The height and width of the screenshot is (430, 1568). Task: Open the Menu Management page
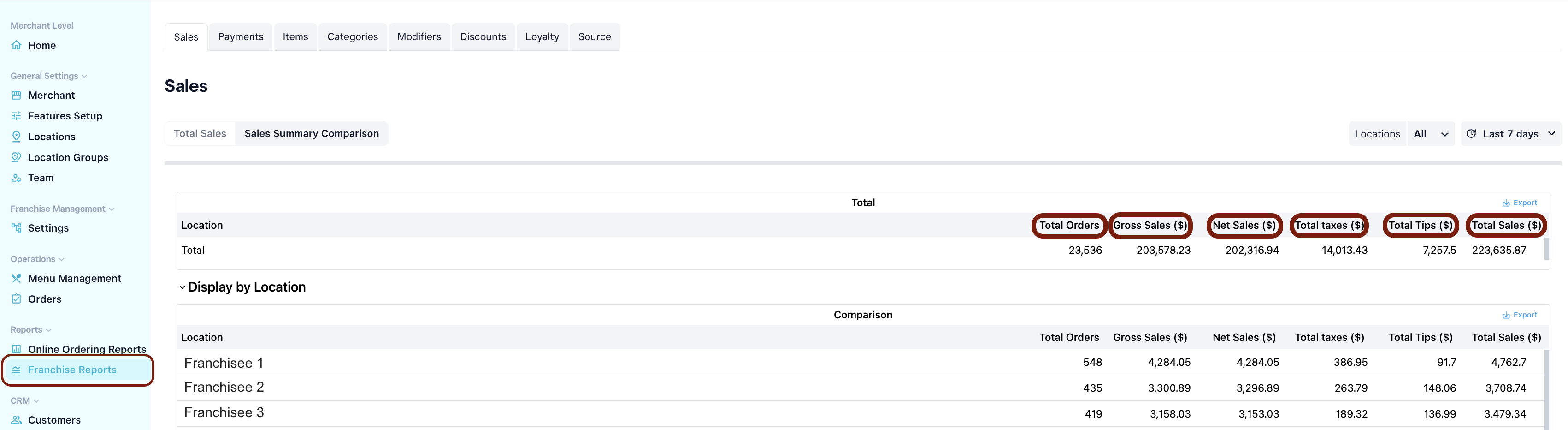pyautogui.click(x=75, y=278)
